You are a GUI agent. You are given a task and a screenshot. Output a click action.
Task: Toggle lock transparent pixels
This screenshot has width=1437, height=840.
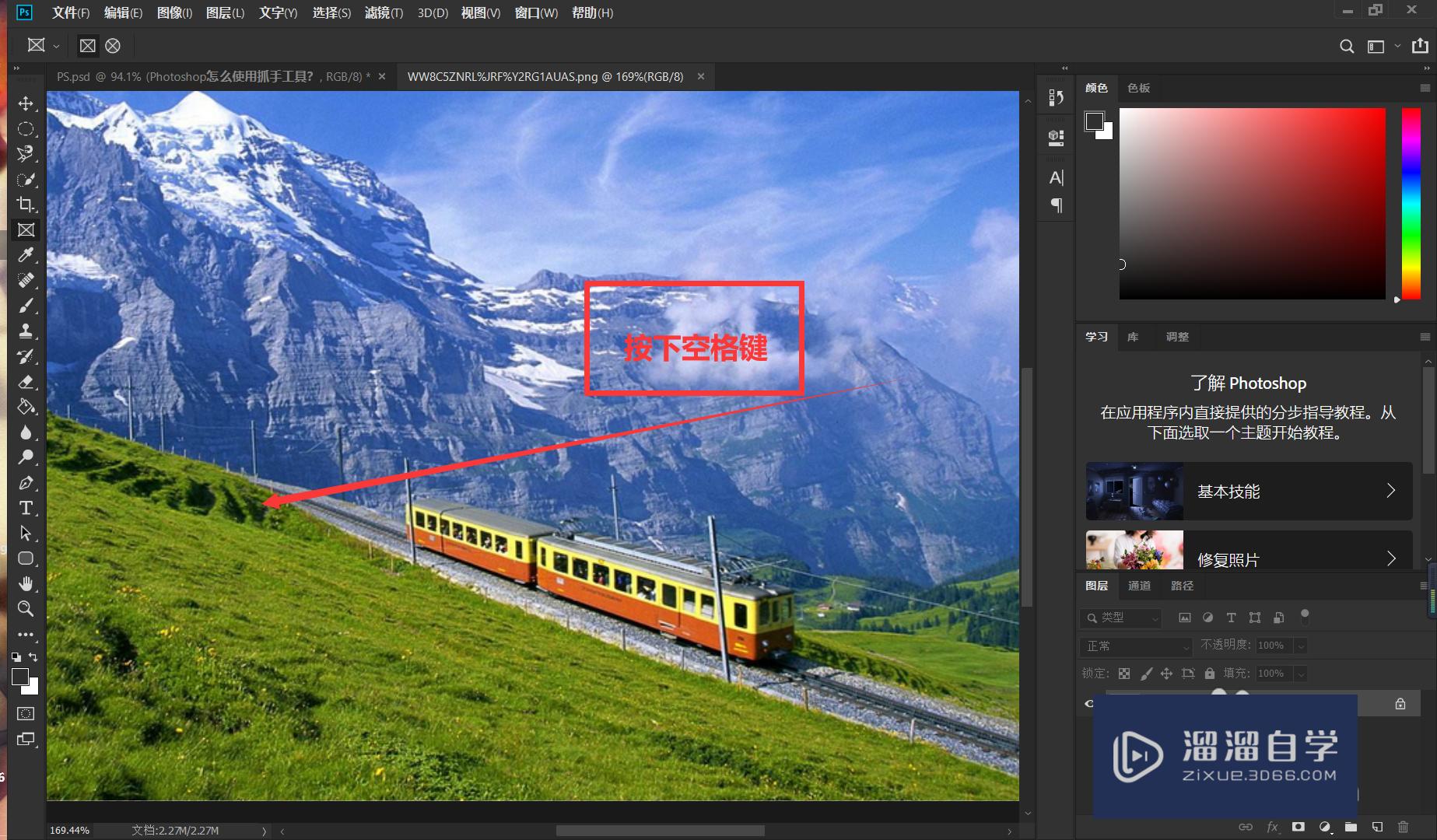pyautogui.click(x=1124, y=674)
